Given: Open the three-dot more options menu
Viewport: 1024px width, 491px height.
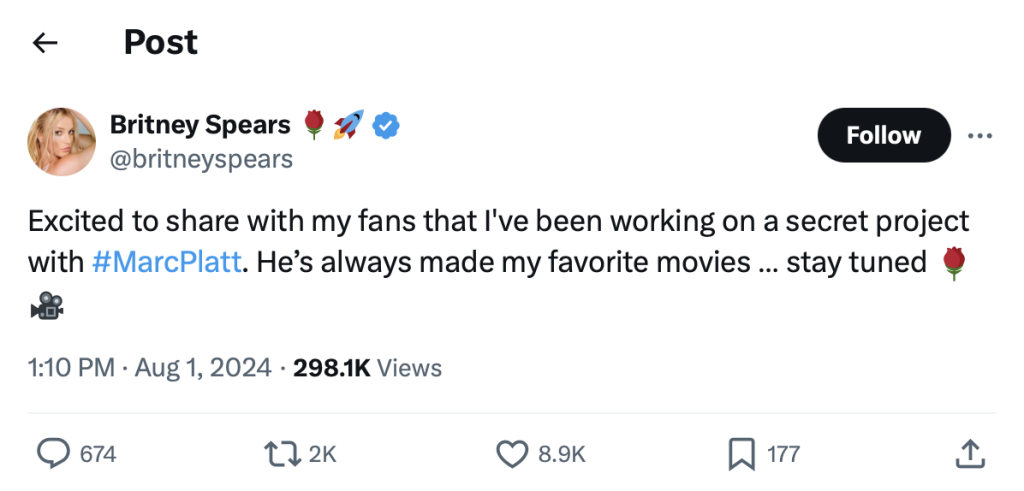Looking at the screenshot, I should pyautogui.click(x=980, y=135).
